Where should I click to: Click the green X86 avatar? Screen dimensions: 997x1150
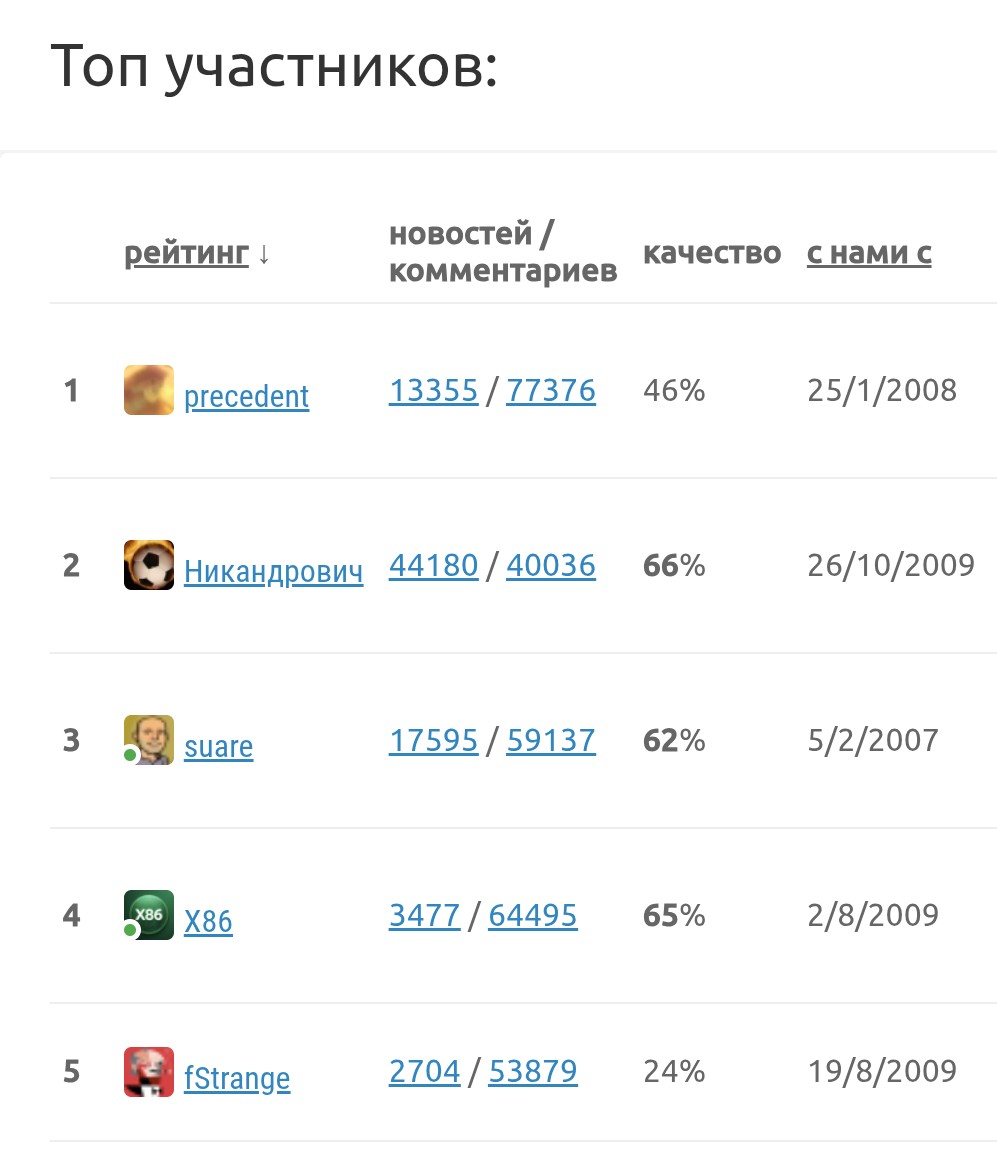149,915
